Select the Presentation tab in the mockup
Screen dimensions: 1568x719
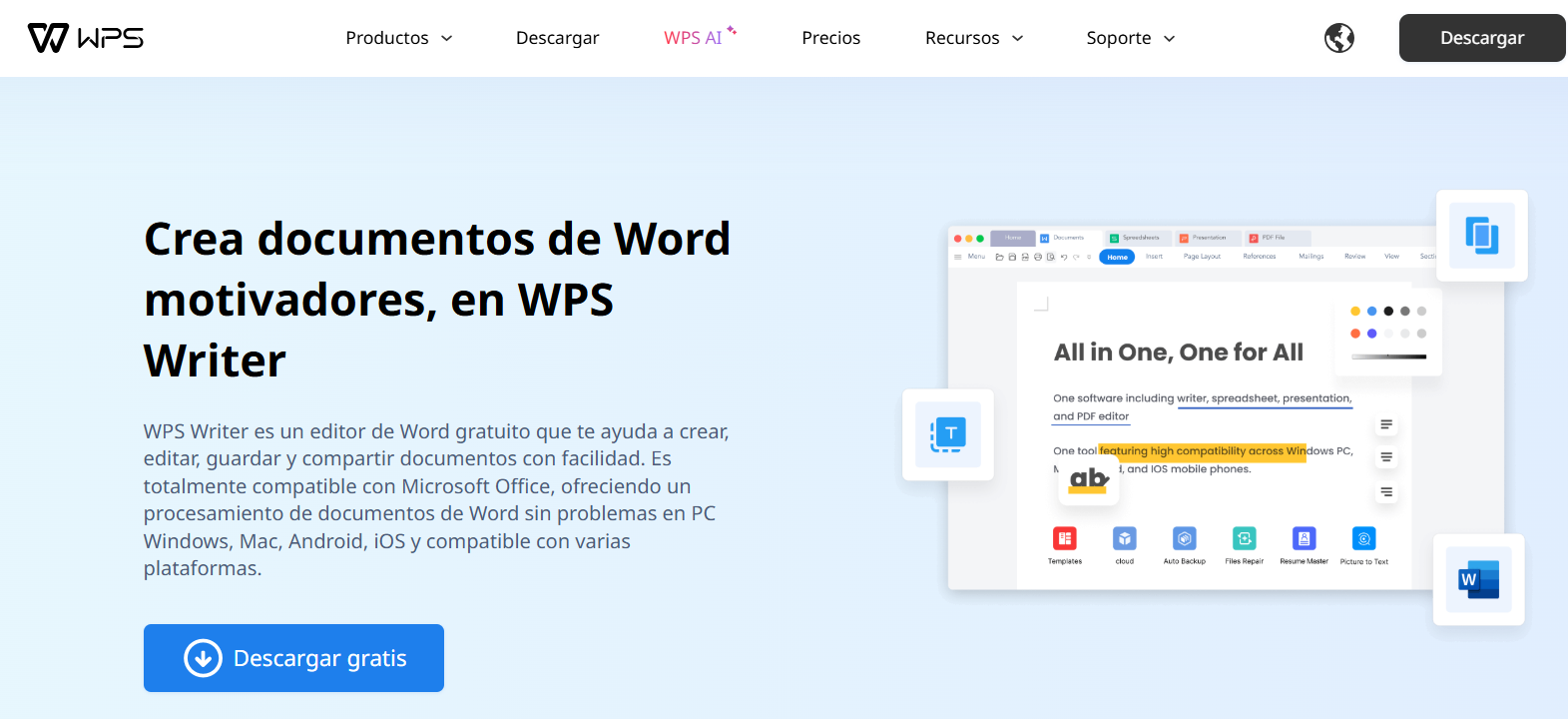1208,238
